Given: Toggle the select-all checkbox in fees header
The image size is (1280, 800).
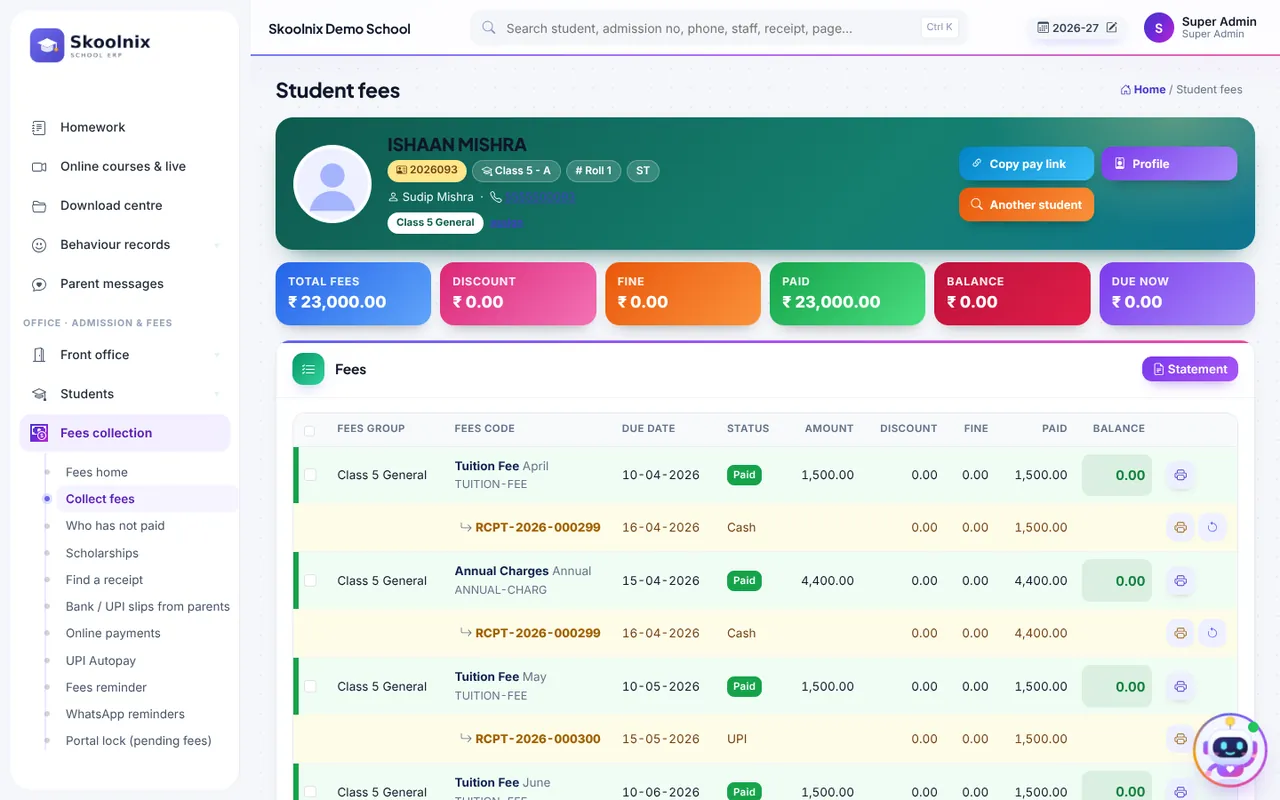Looking at the screenshot, I should coord(309,430).
